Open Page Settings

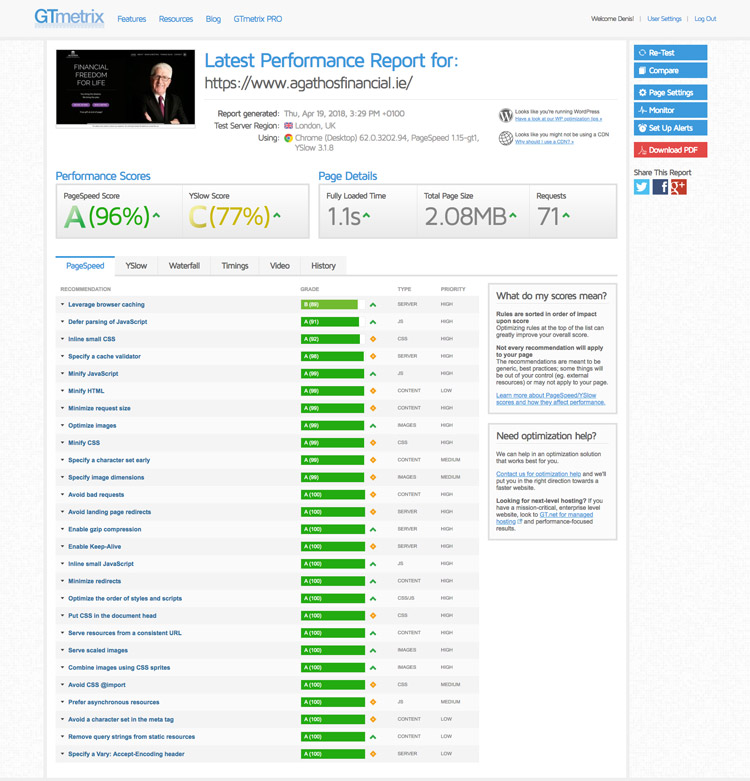(670, 93)
